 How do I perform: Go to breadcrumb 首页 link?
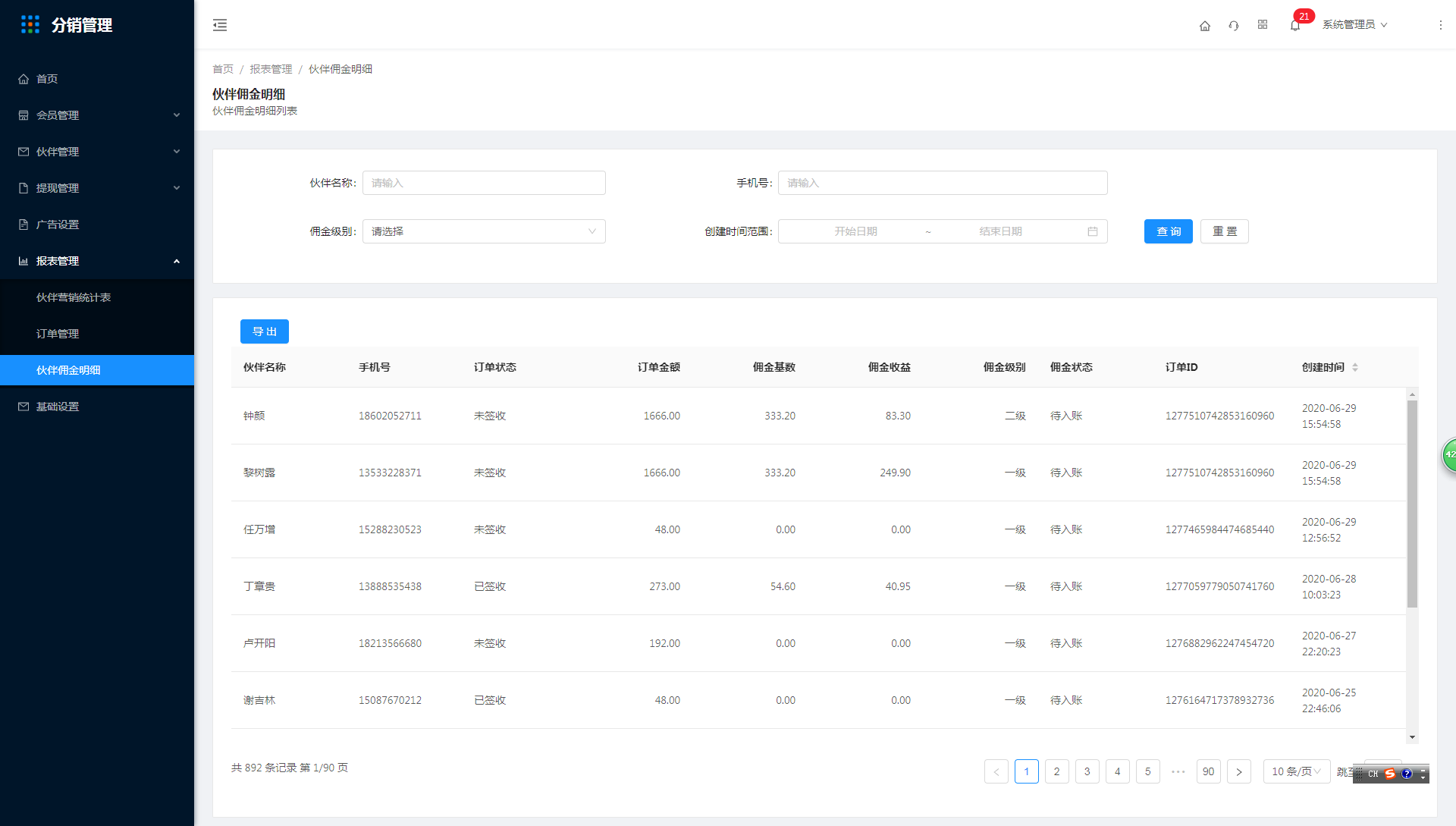click(x=223, y=69)
